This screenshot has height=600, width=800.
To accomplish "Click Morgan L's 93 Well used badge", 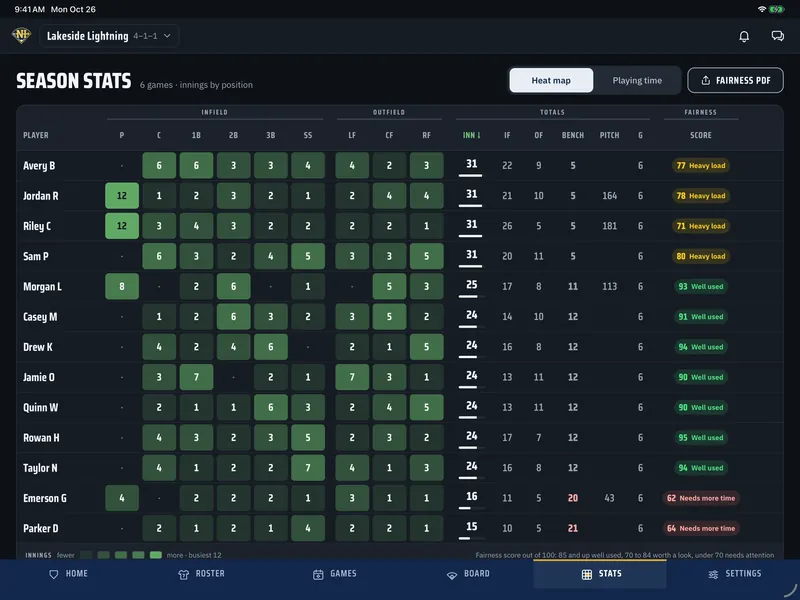I will [701, 286].
